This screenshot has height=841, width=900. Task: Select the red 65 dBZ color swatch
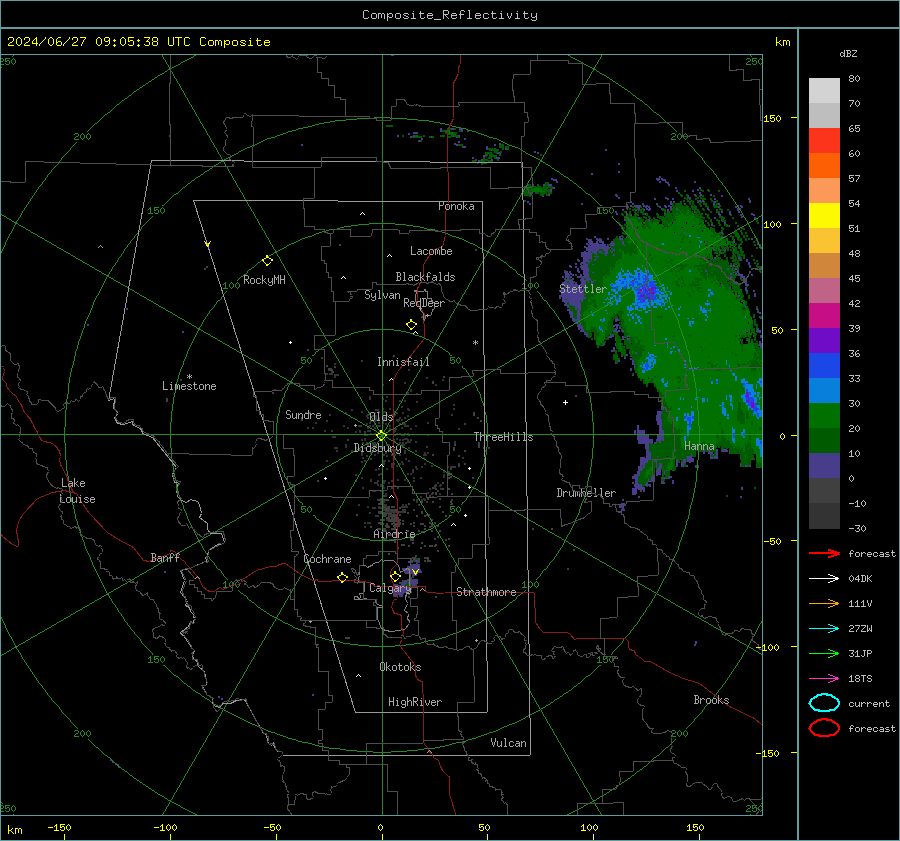(824, 140)
